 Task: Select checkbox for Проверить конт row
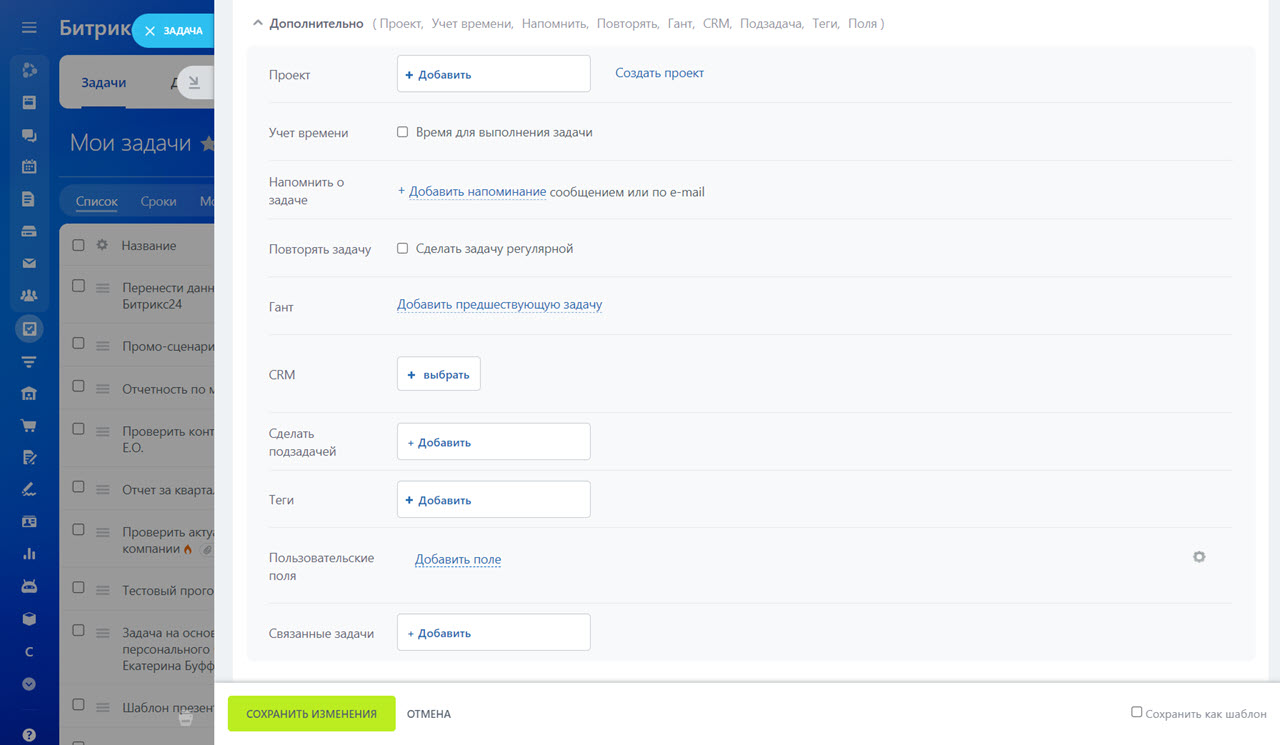coord(79,429)
